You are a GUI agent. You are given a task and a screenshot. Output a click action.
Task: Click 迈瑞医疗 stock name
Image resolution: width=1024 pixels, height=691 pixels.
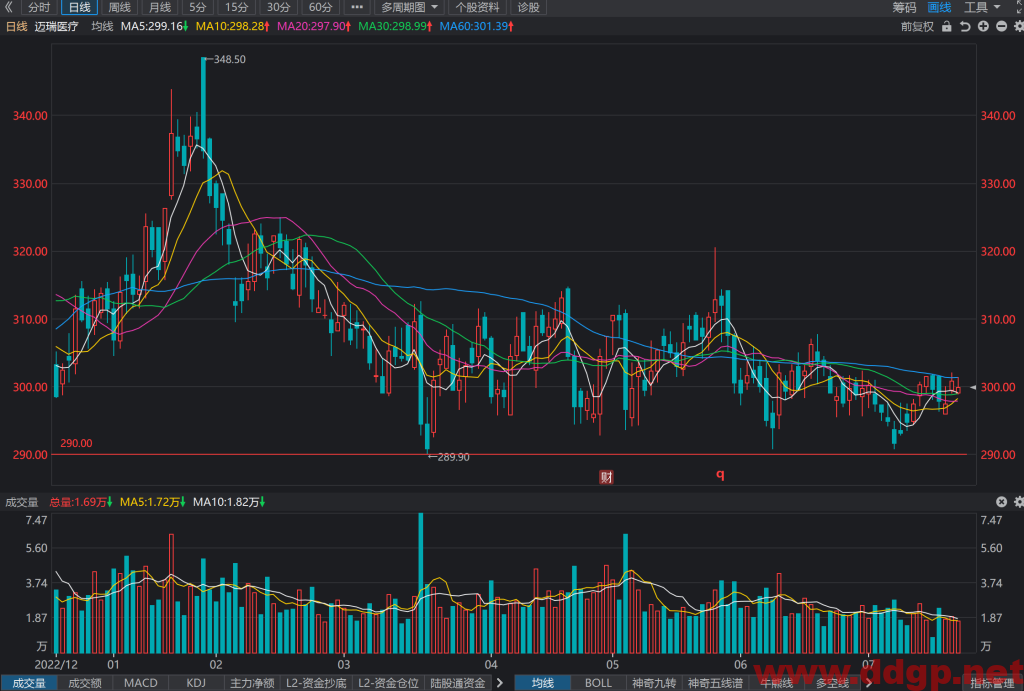[x=56, y=26]
